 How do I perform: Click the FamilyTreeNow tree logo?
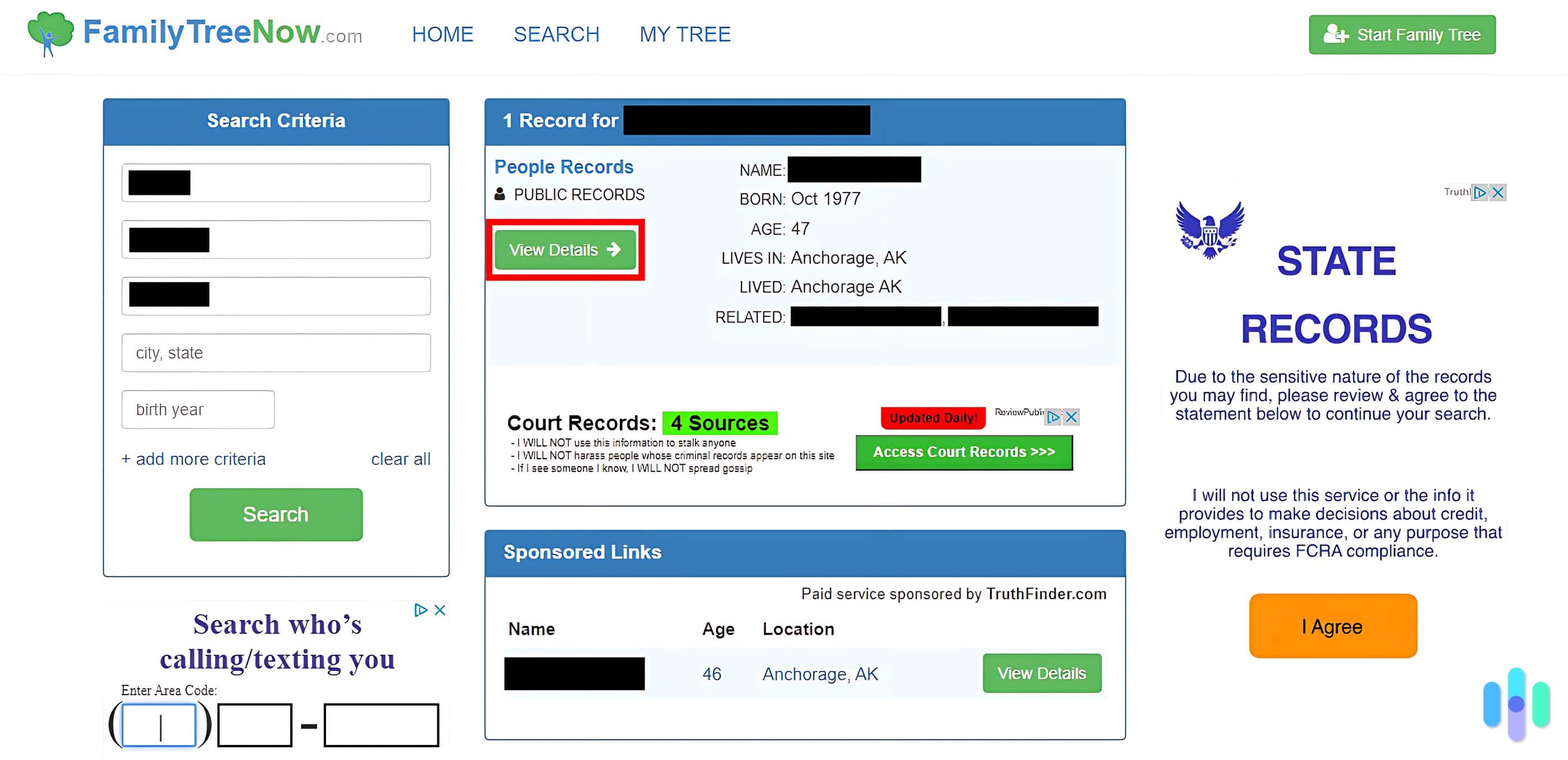[48, 35]
